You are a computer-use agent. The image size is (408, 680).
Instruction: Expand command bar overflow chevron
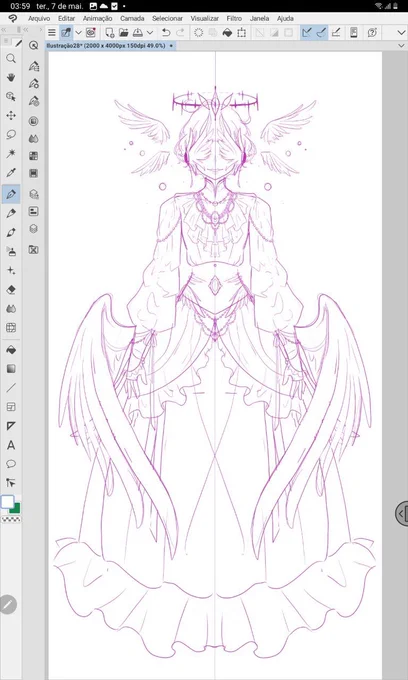(x=401, y=32)
